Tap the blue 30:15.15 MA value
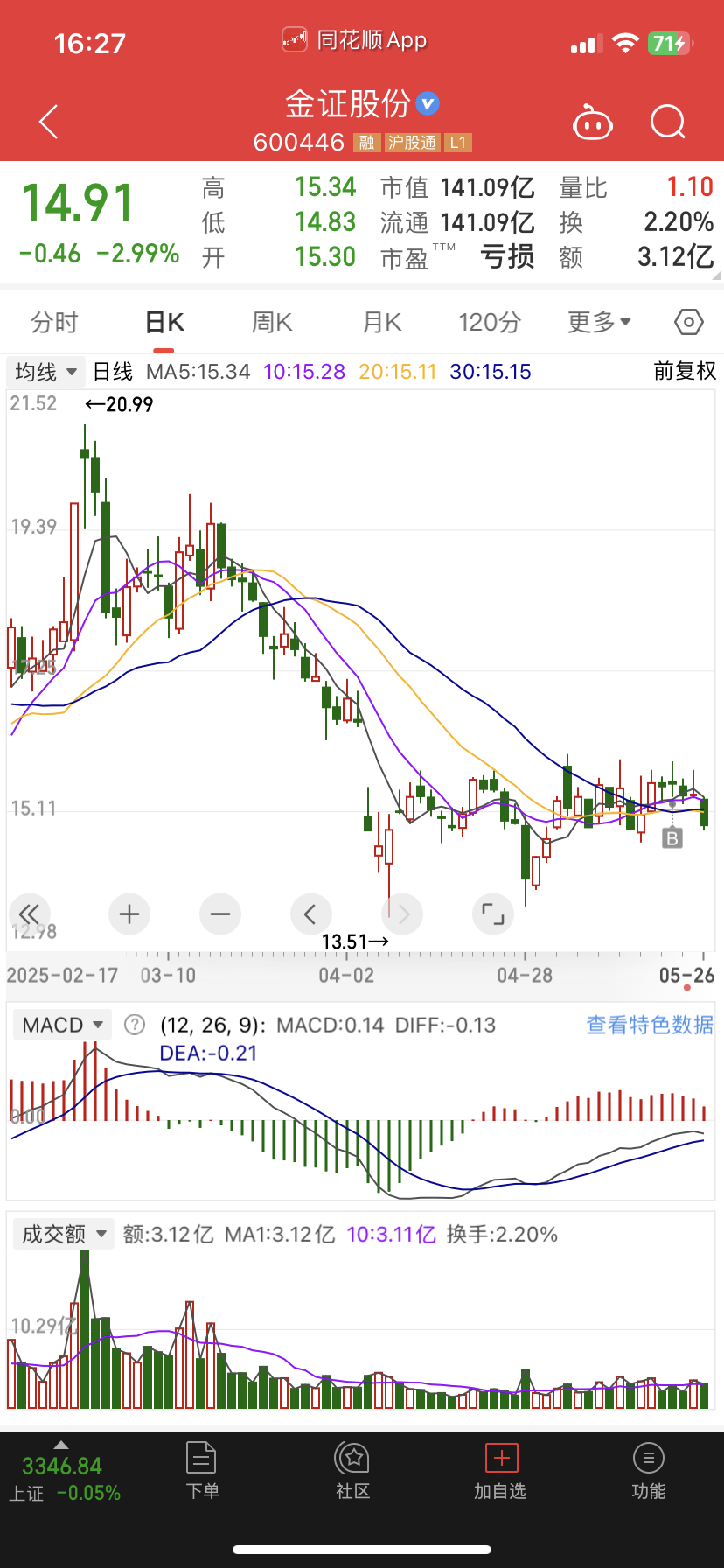 [491, 372]
